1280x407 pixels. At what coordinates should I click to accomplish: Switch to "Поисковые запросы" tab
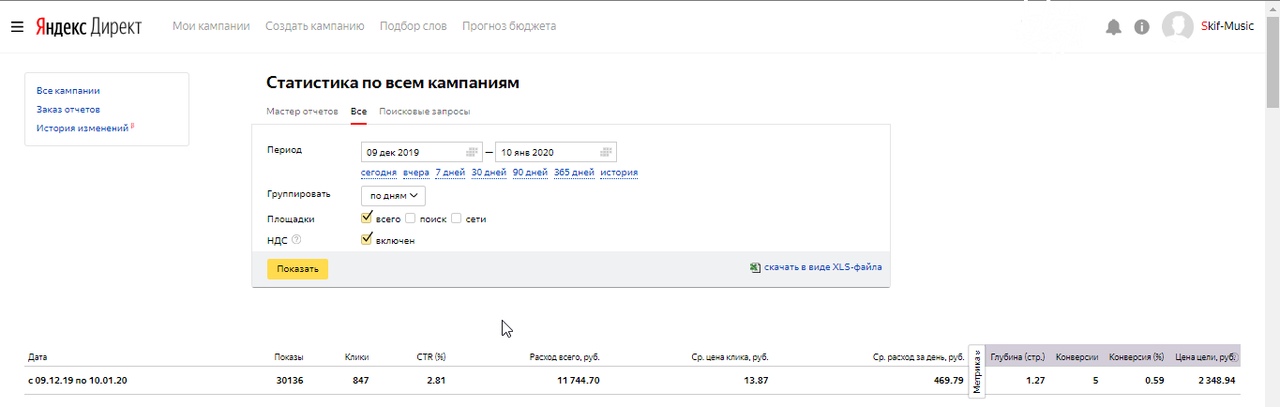[x=424, y=111]
